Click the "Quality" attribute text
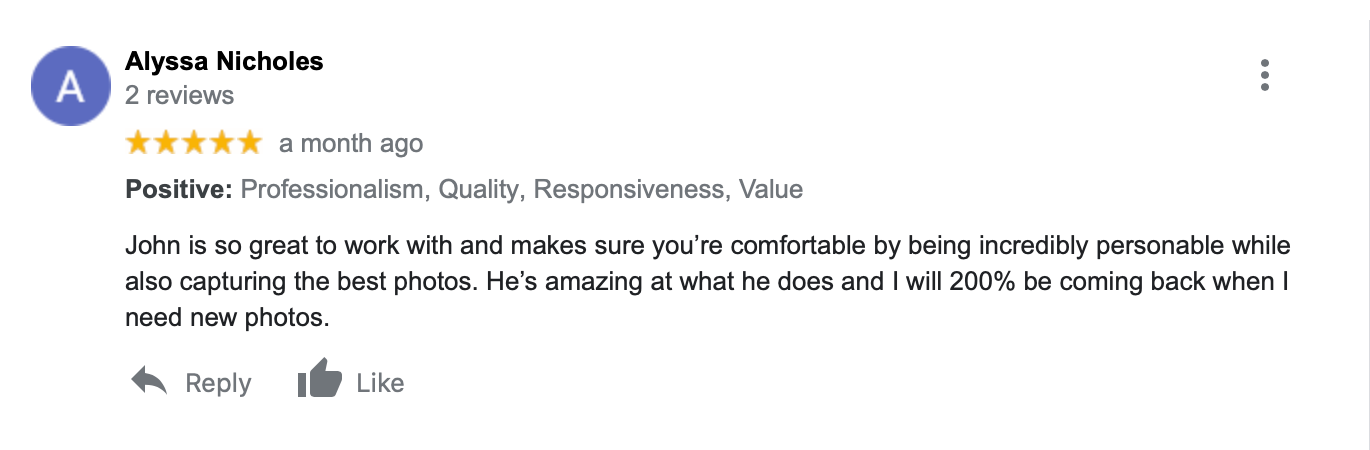Image resolution: width=1370 pixels, height=450 pixels. tap(479, 189)
